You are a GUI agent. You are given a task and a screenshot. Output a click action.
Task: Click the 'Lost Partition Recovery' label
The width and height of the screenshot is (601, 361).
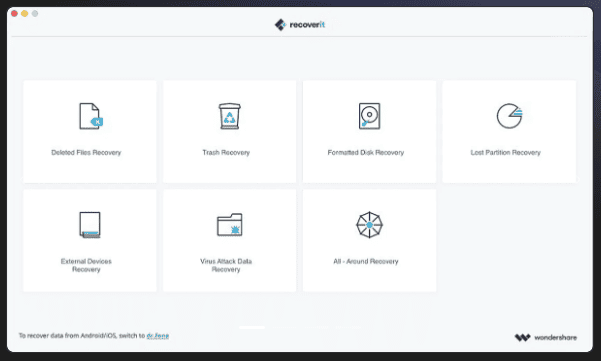coord(506,153)
